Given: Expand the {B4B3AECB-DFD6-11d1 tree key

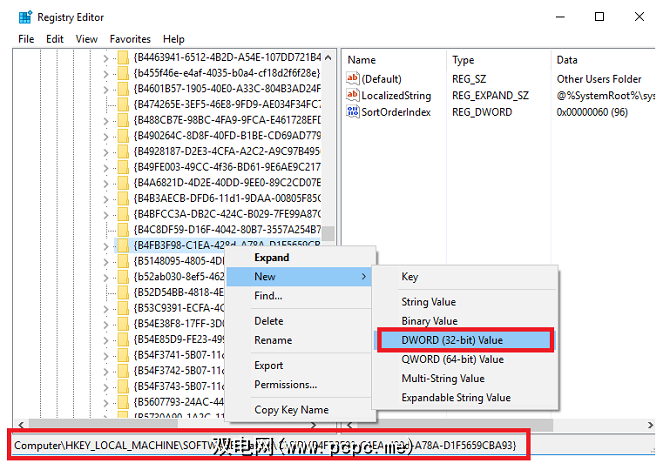Looking at the screenshot, I should pyautogui.click(x=106, y=199).
